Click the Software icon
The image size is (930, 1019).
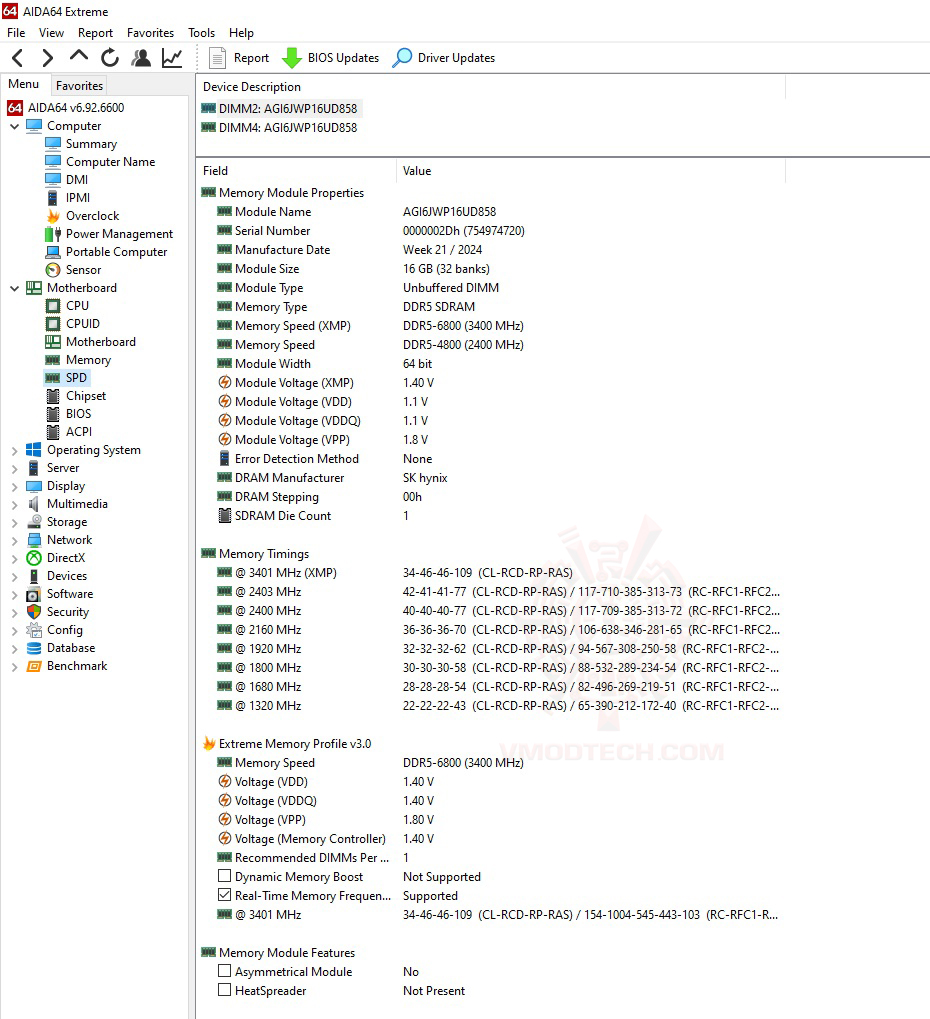34,594
